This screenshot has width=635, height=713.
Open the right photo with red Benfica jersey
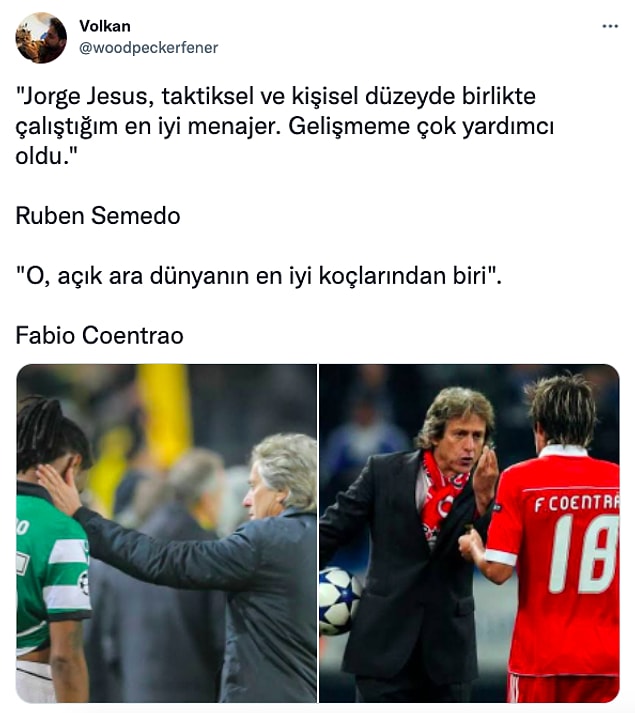point(469,533)
